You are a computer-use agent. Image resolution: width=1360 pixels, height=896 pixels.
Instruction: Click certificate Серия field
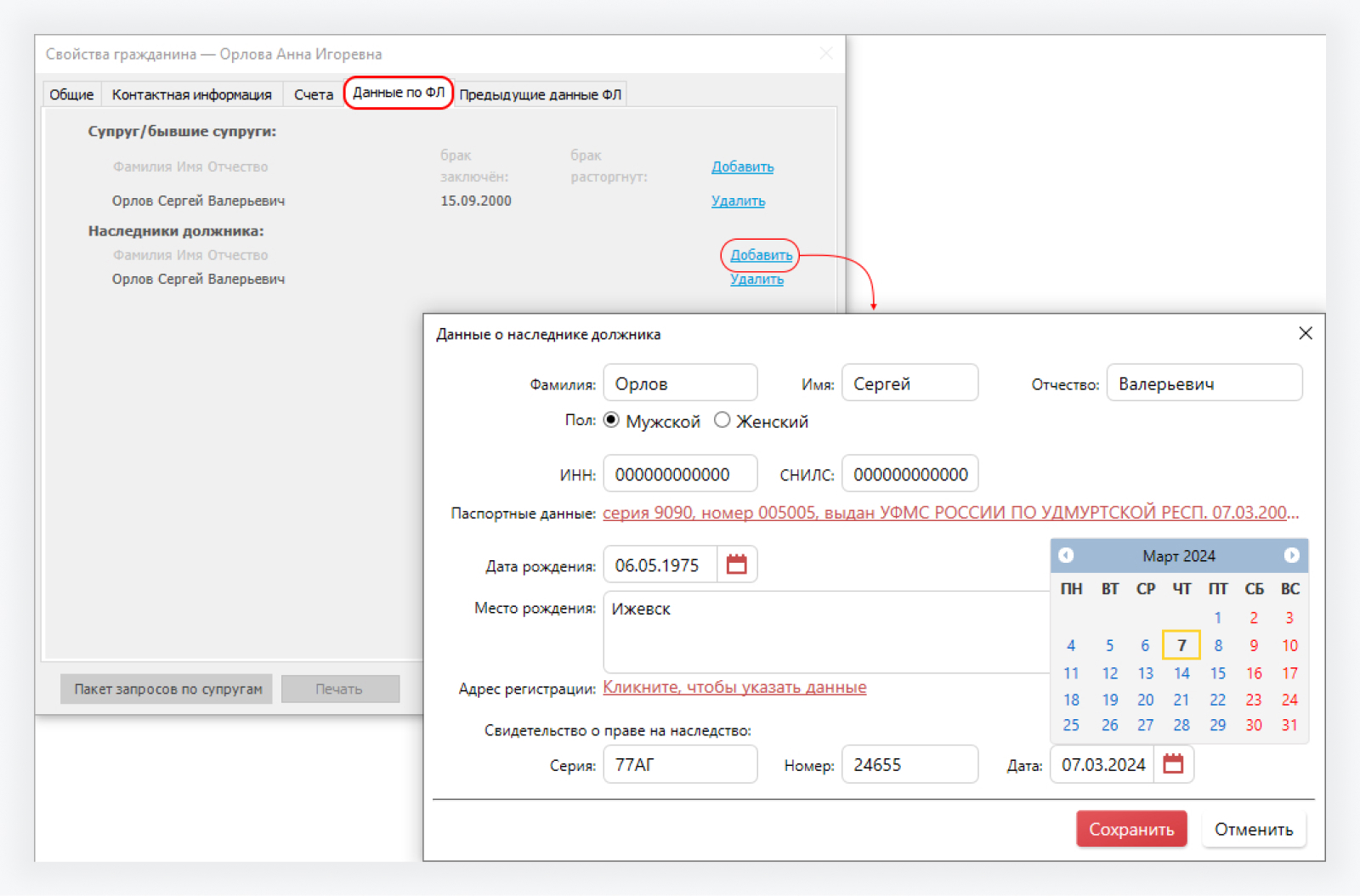click(x=680, y=764)
